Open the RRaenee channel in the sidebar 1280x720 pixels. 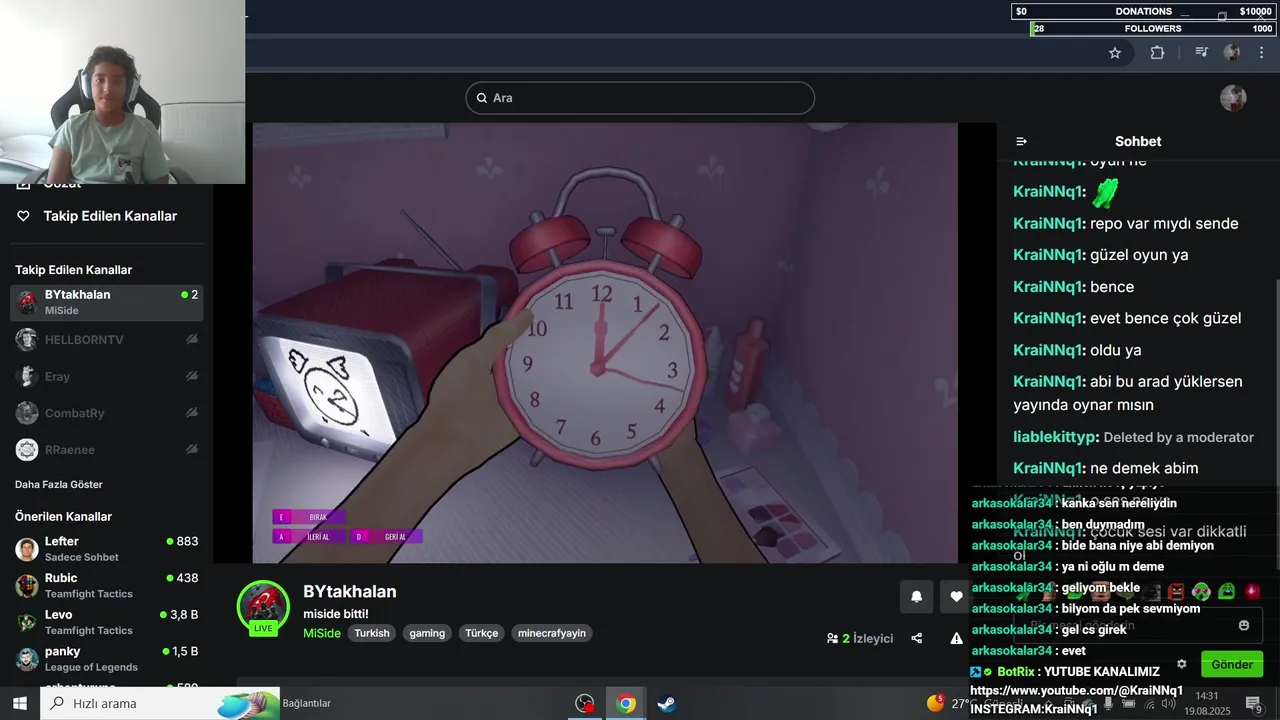pyautogui.click(x=107, y=450)
